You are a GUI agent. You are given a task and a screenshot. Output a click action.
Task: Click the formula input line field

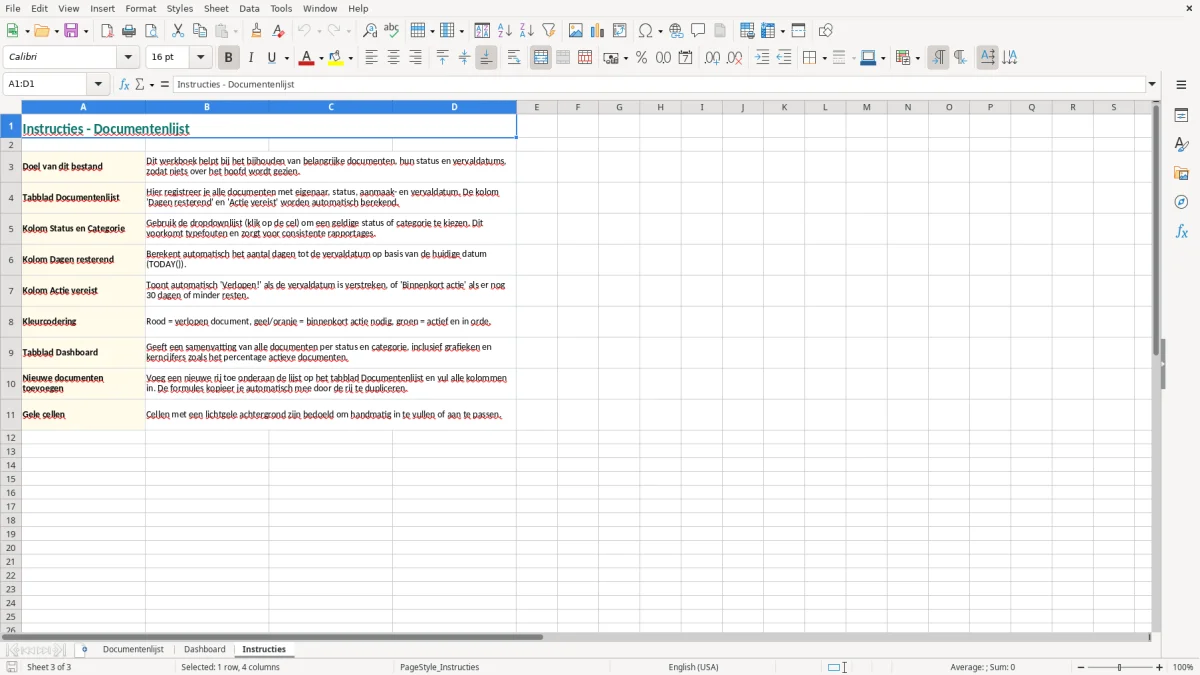point(658,85)
